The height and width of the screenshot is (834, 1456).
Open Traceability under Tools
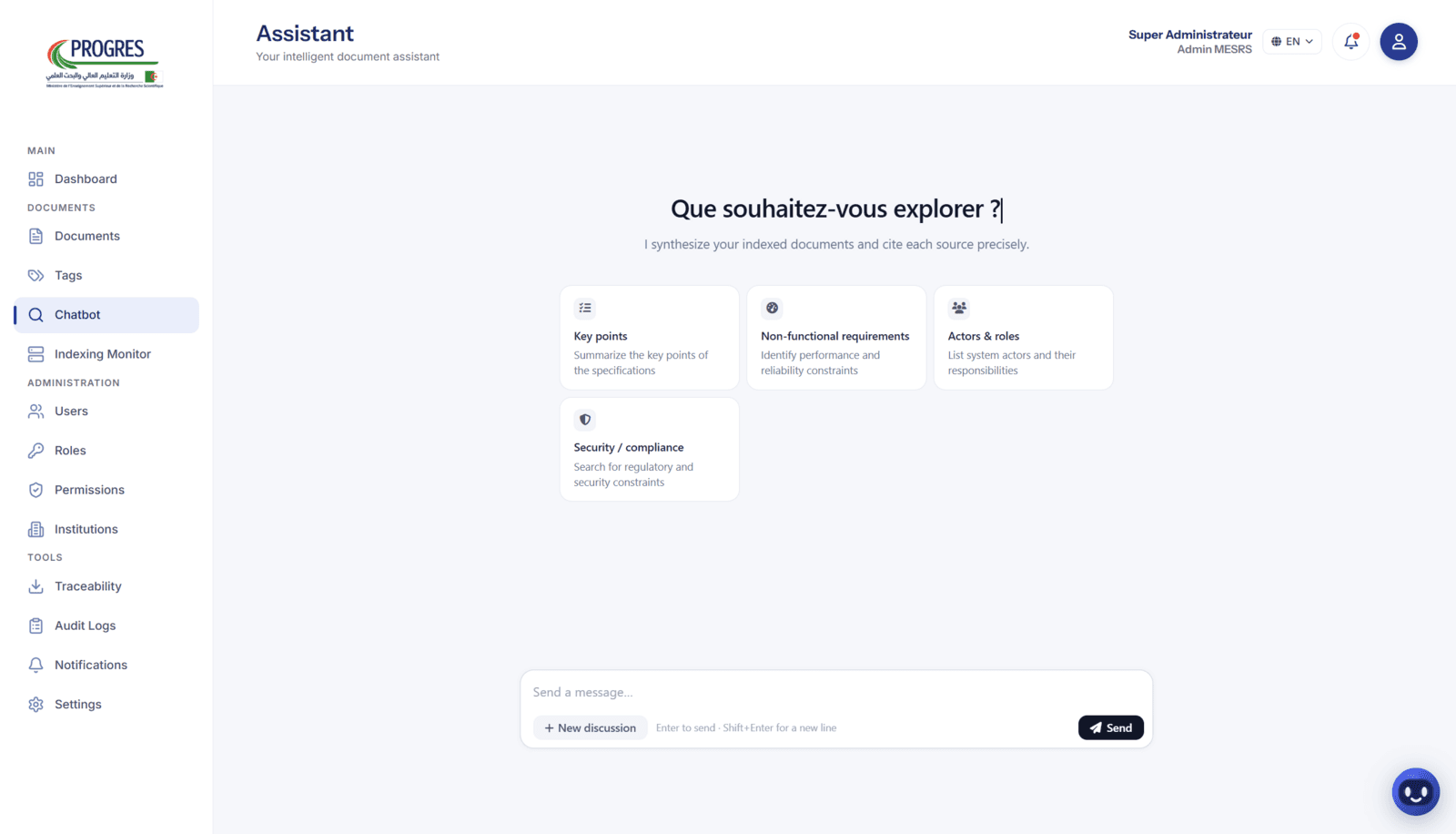click(106, 586)
